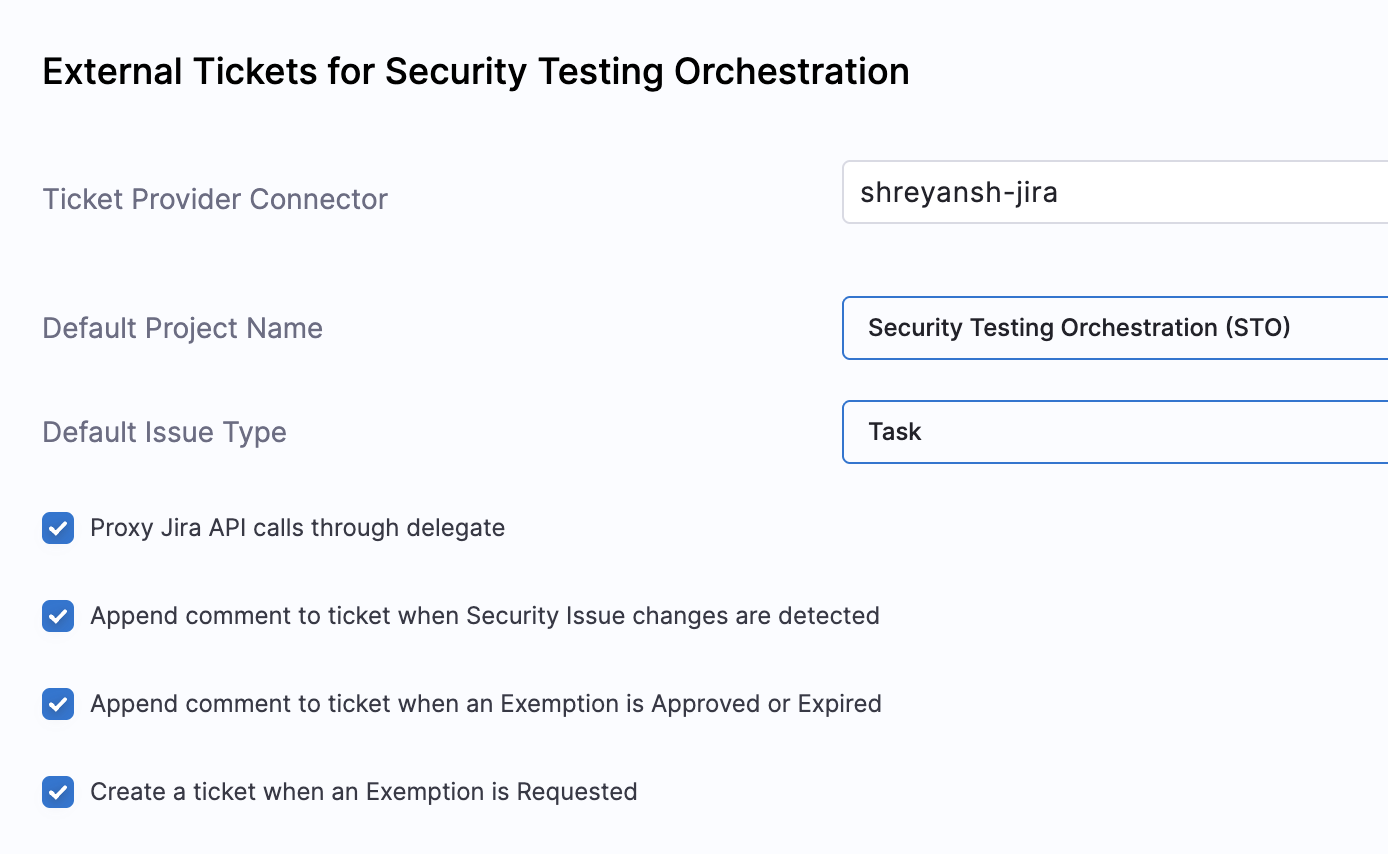Click the 'Default Issue Type' label

click(164, 432)
